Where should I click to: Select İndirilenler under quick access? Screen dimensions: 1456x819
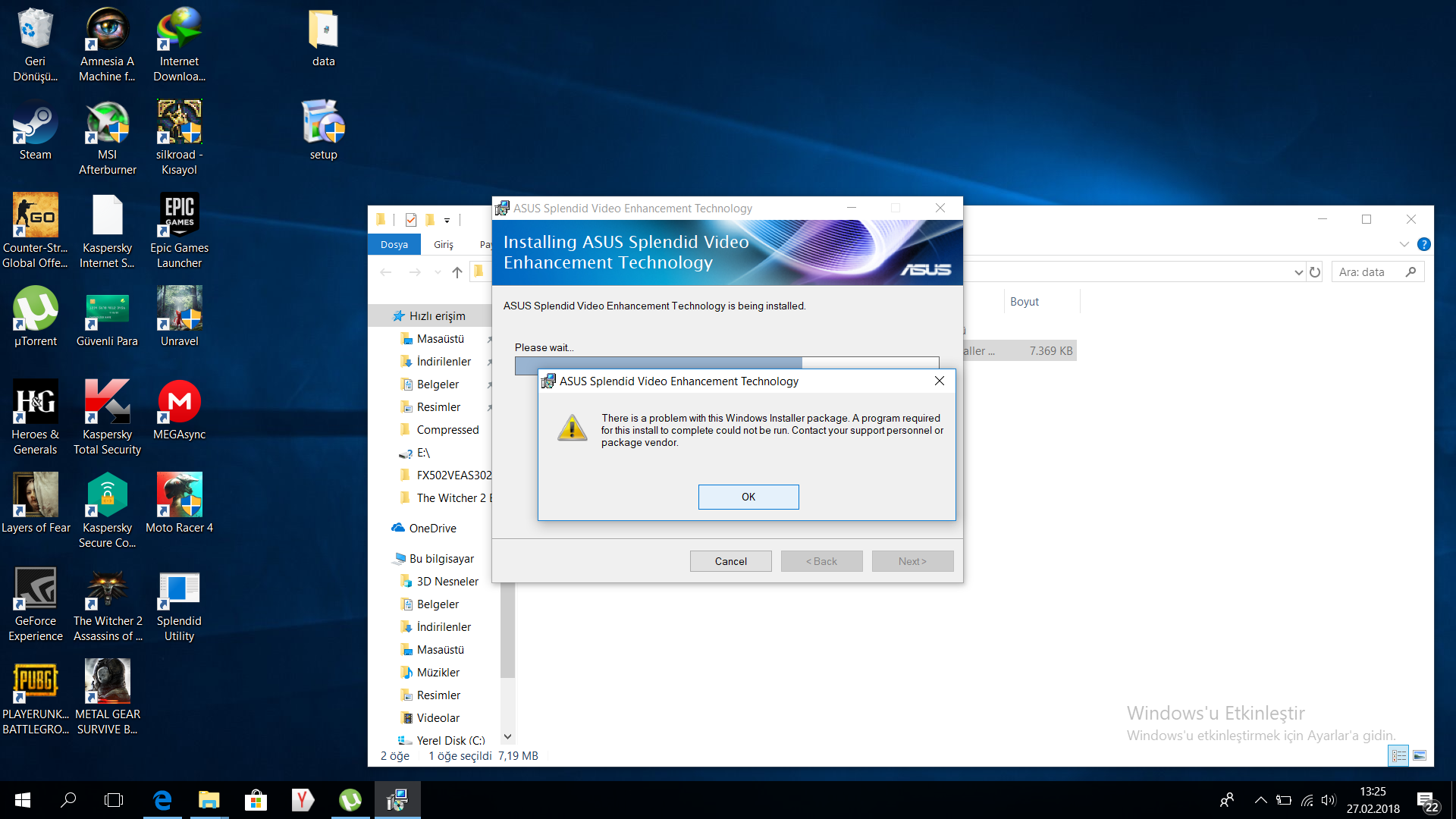(x=444, y=362)
